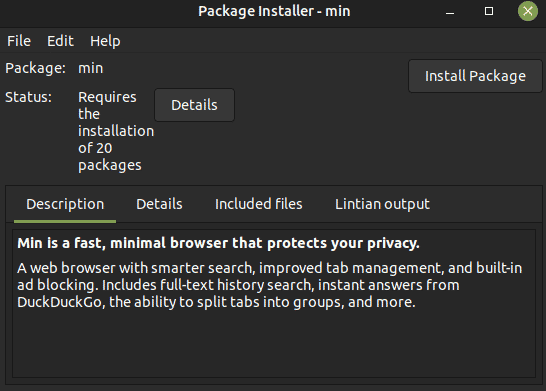Click the bold heading 'Min is a fast, minimal browser'
546x391 pixels.
coord(218,243)
